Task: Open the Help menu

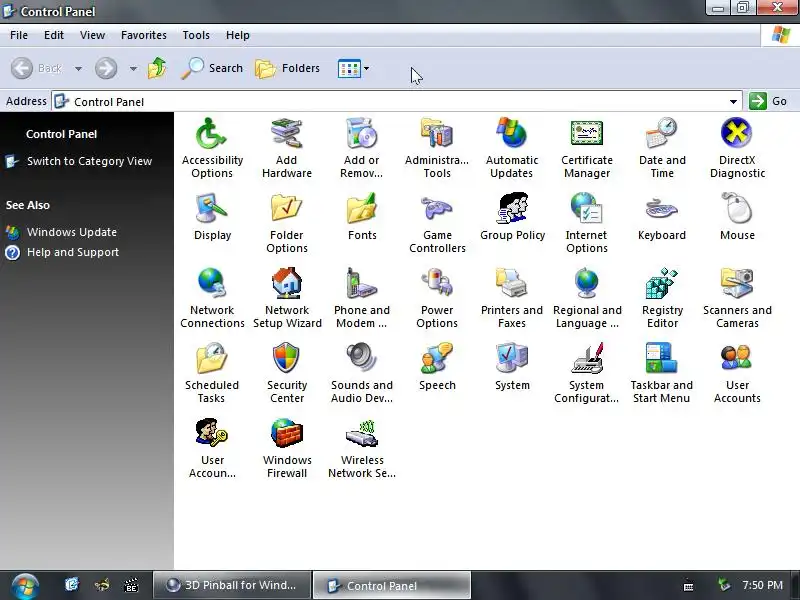Action: [x=238, y=35]
